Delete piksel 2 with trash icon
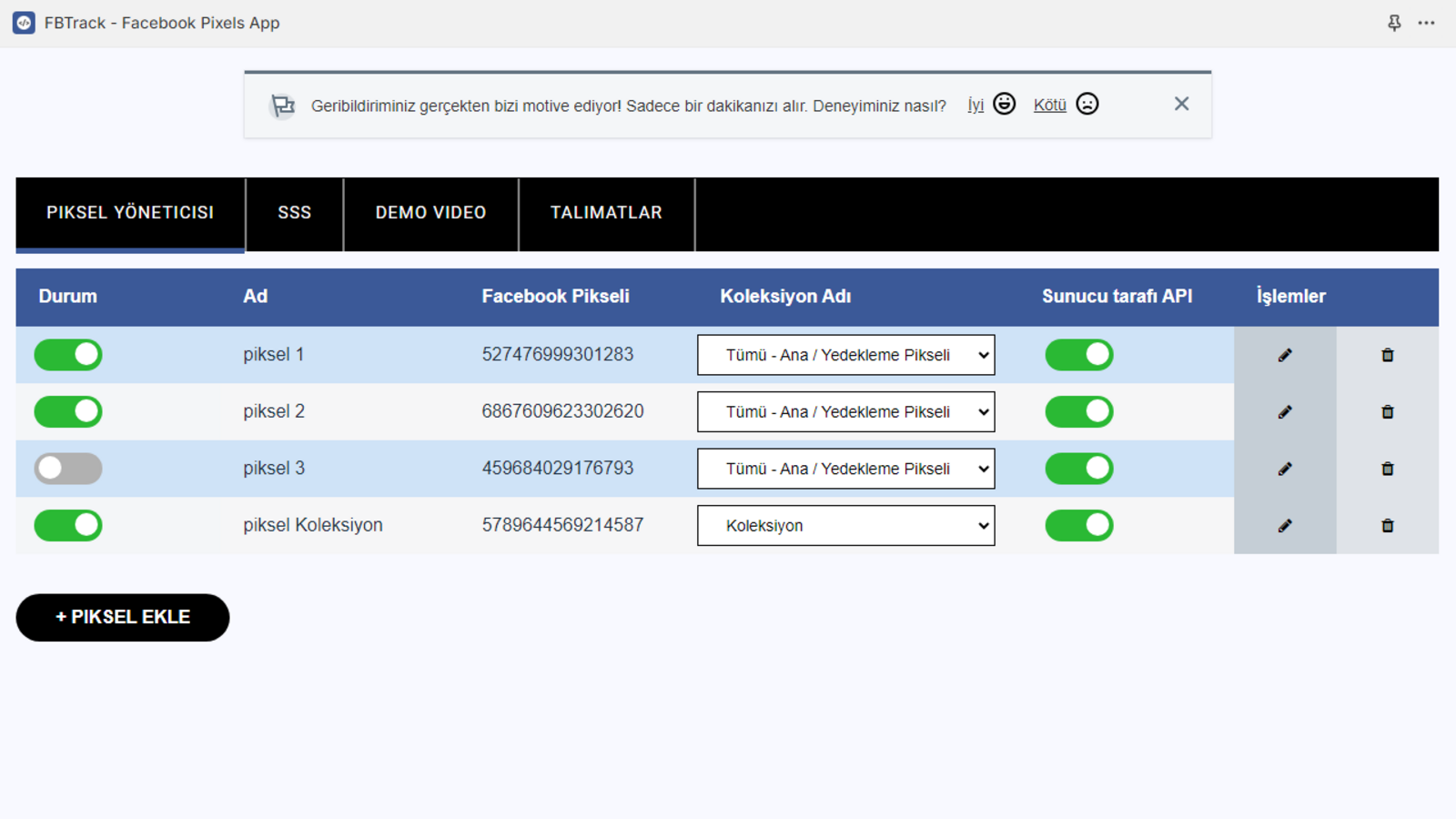The height and width of the screenshot is (819, 1456). (x=1388, y=412)
